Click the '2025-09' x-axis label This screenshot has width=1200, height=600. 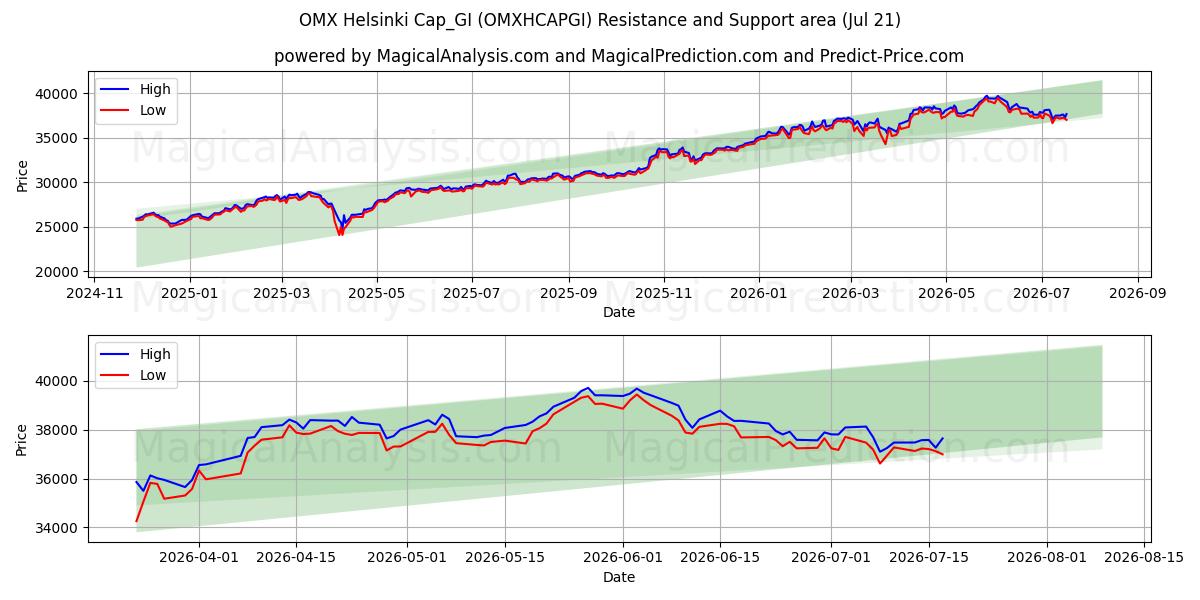[569, 294]
